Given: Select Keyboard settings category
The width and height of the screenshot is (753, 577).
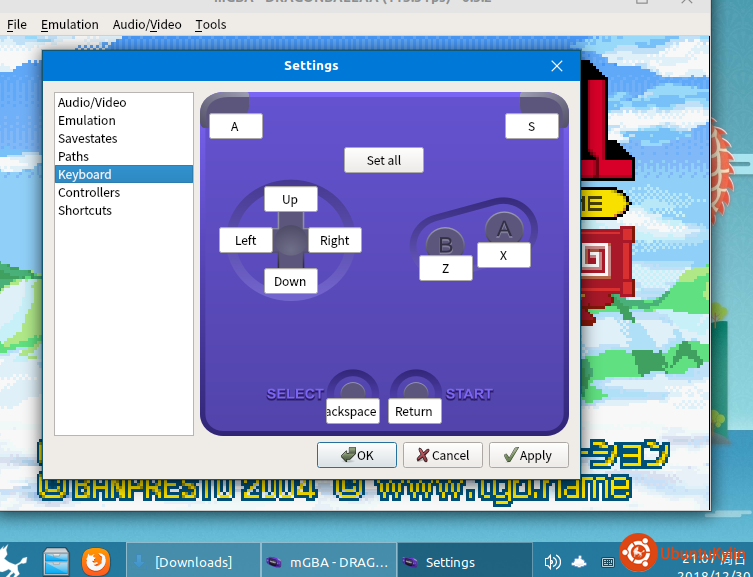Looking at the screenshot, I should pos(124,174).
